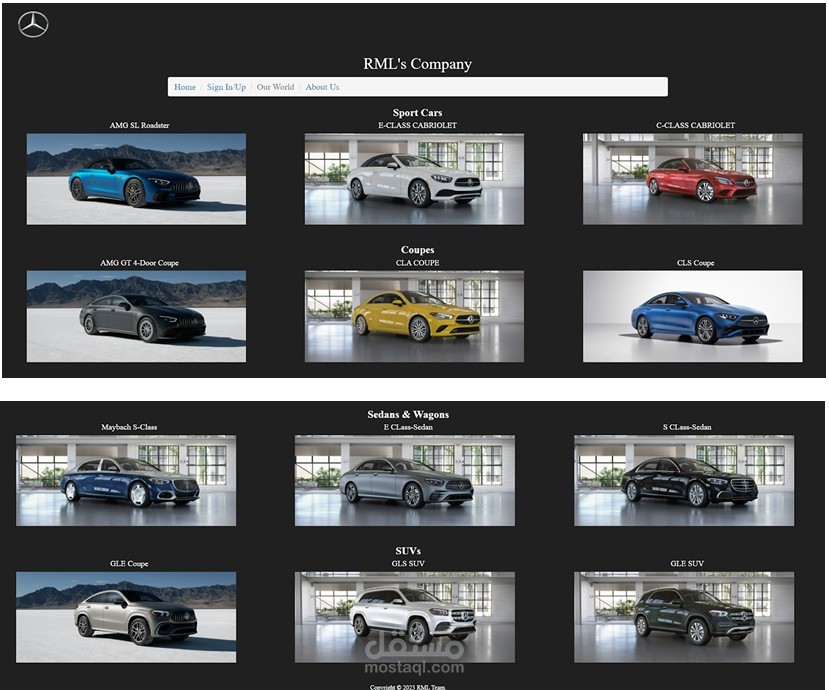Go to the Sign In/Up page
Viewport: 829px width, 690px height.
[x=226, y=87]
